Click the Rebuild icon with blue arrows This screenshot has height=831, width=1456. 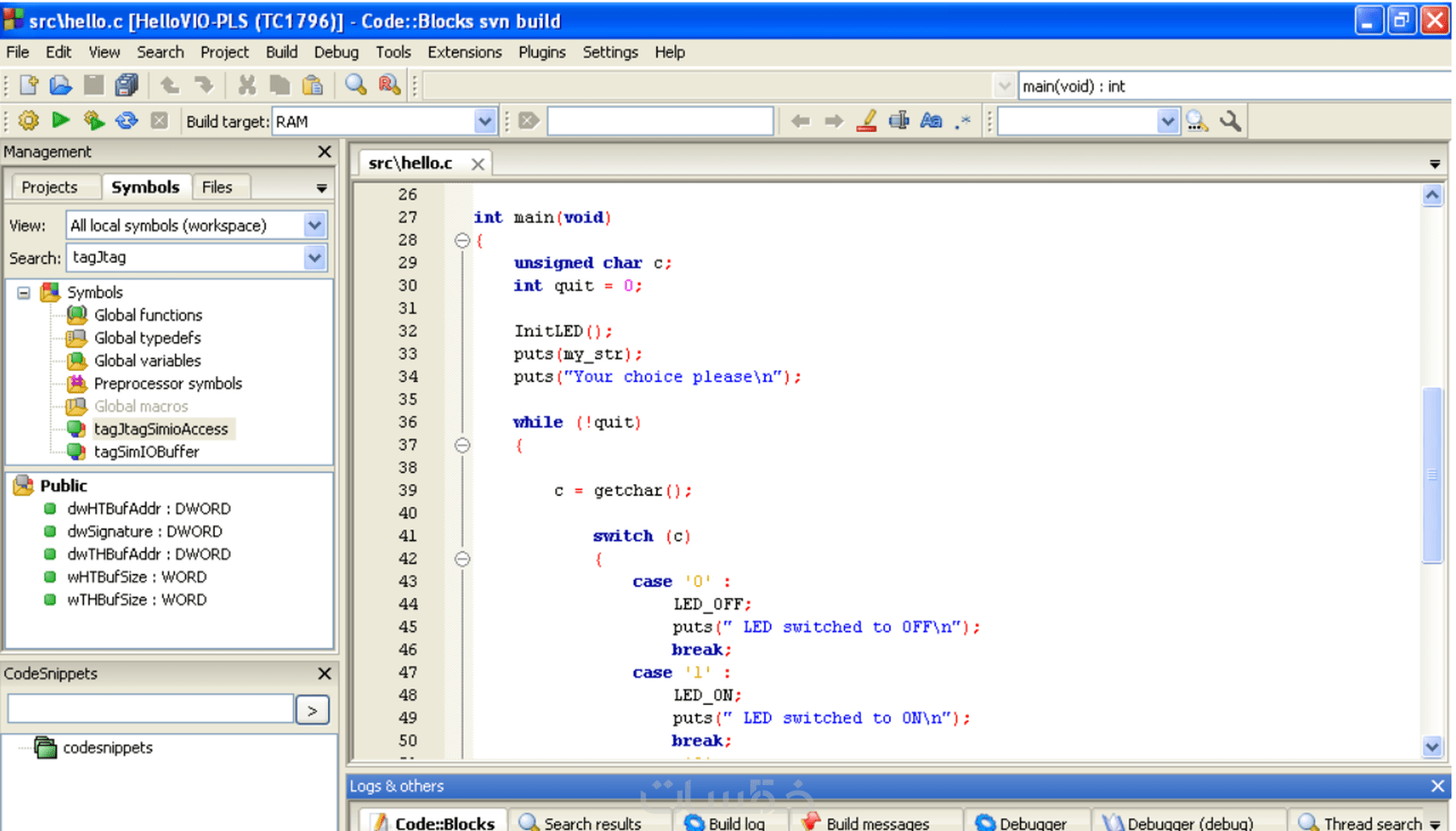(x=127, y=121)
